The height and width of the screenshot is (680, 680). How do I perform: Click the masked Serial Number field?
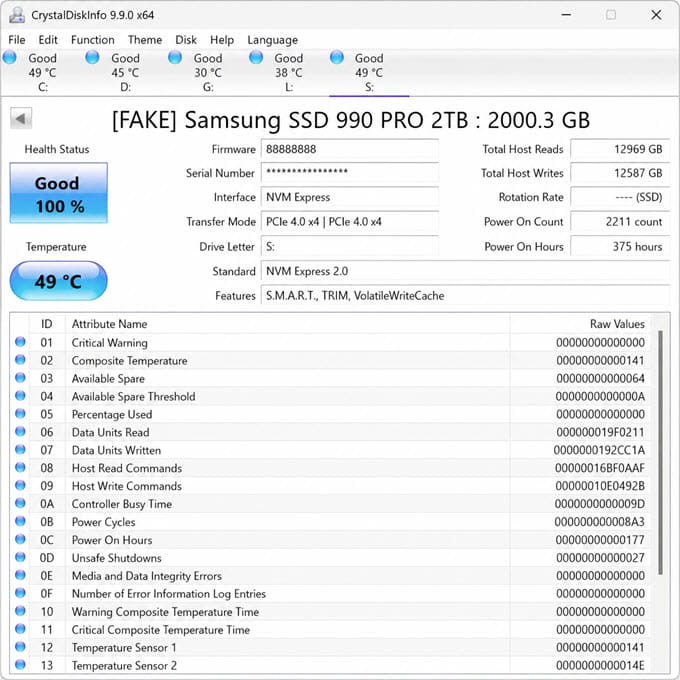click(x=350, y=173)
